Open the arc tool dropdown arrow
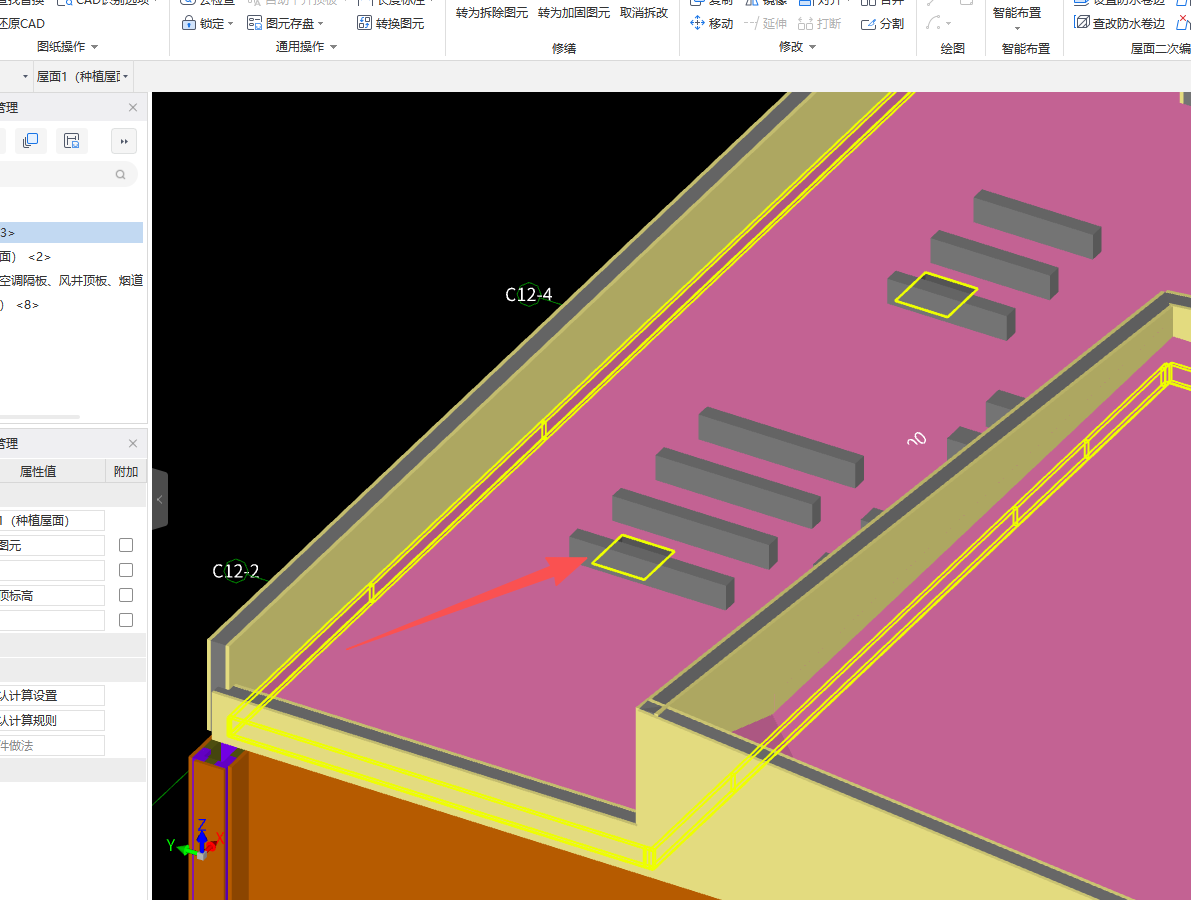 coord(948,24)
